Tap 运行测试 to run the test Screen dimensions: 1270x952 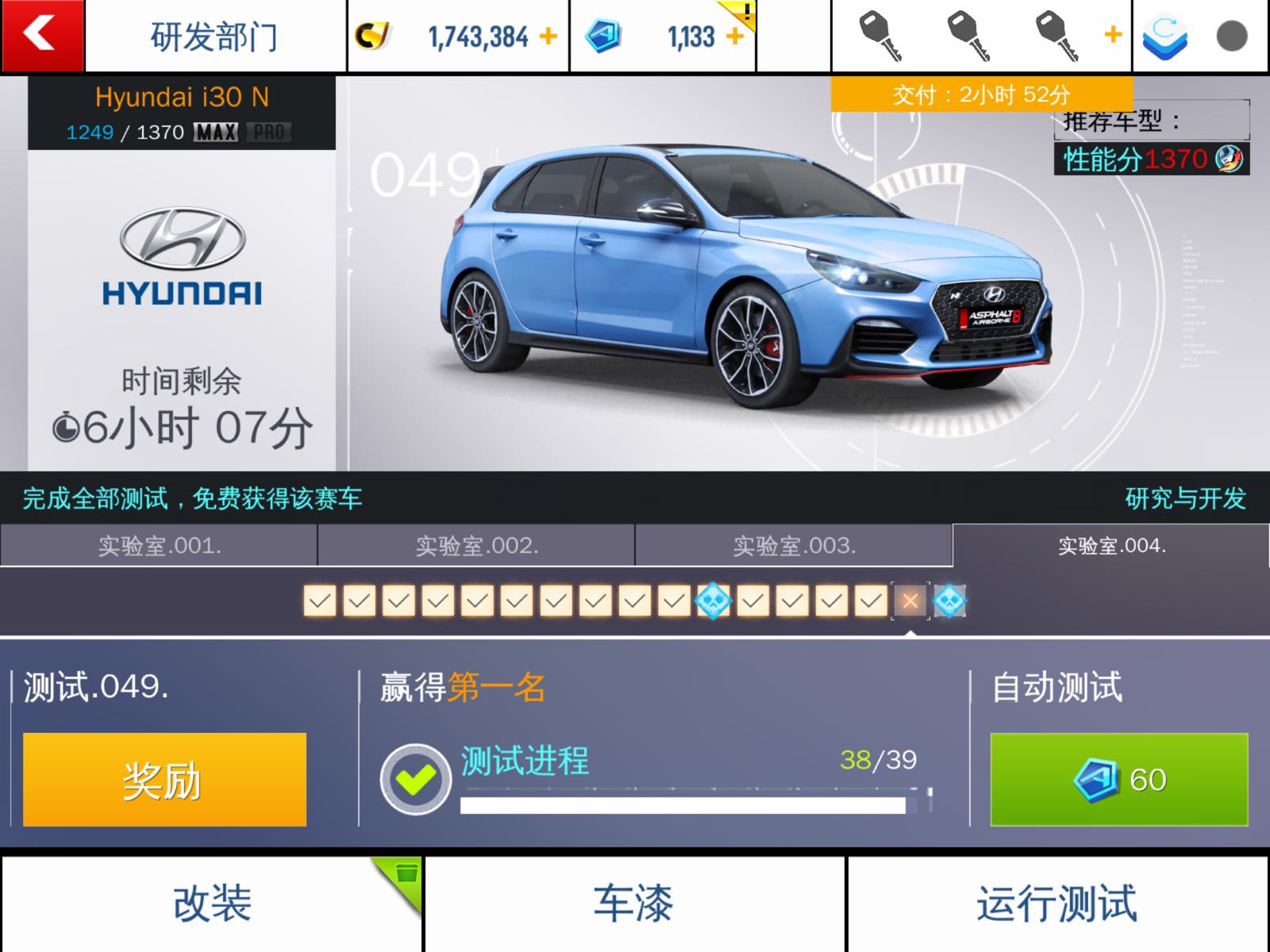click(1058, 903)
